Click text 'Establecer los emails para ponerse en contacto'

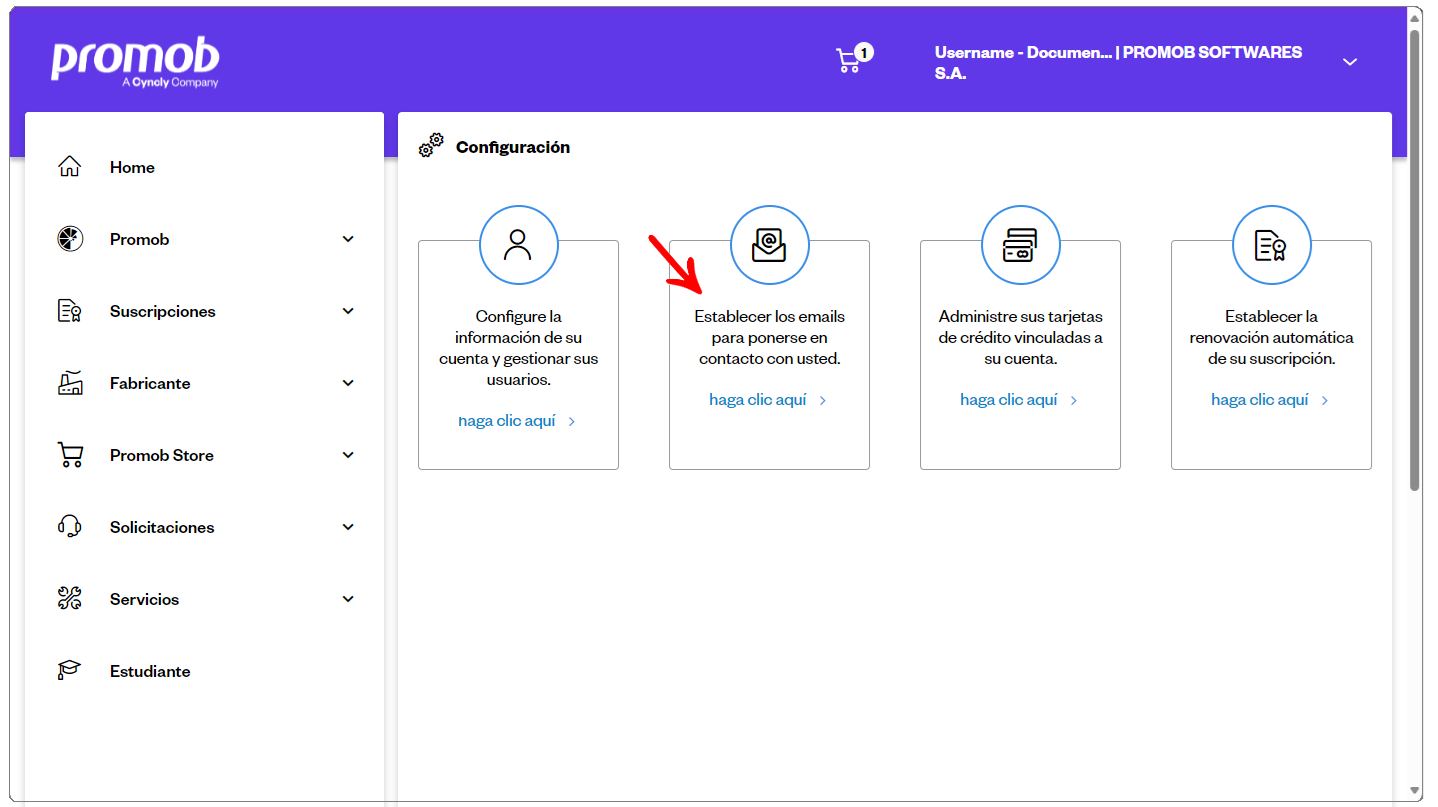pyautogui.click(x=769, y=337)
